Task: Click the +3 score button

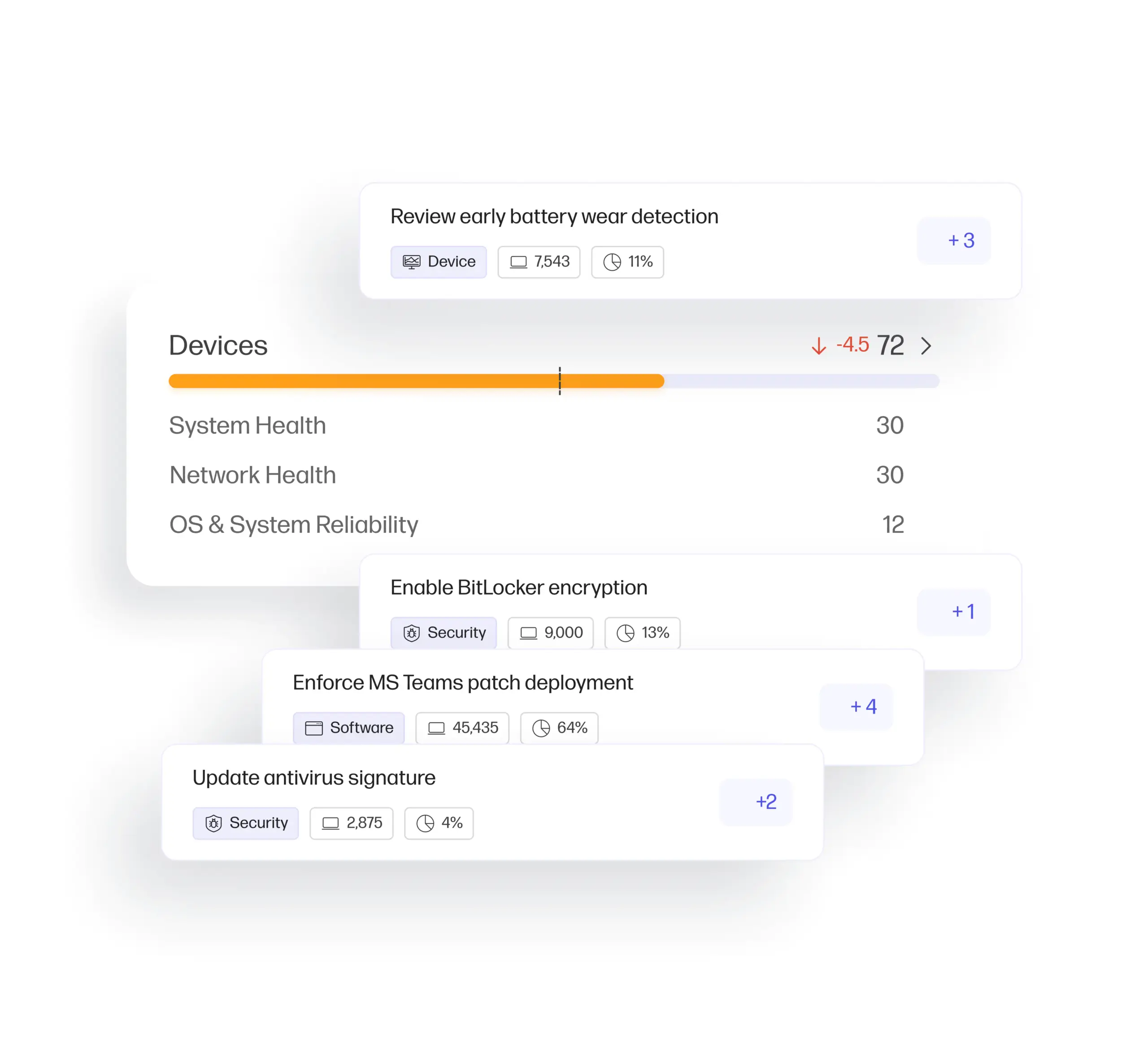Action: coord(953,240)
